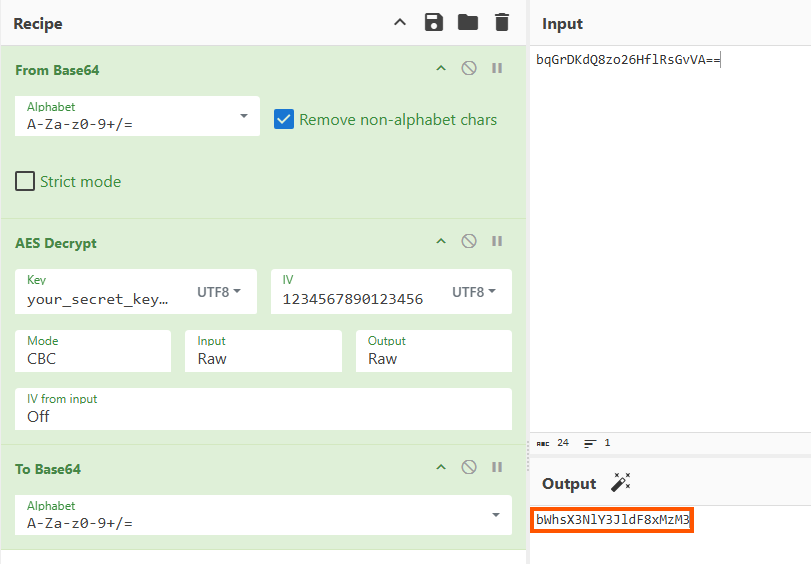
Task: Collapse the Recipe pane chevron
Action: [400, 23]
